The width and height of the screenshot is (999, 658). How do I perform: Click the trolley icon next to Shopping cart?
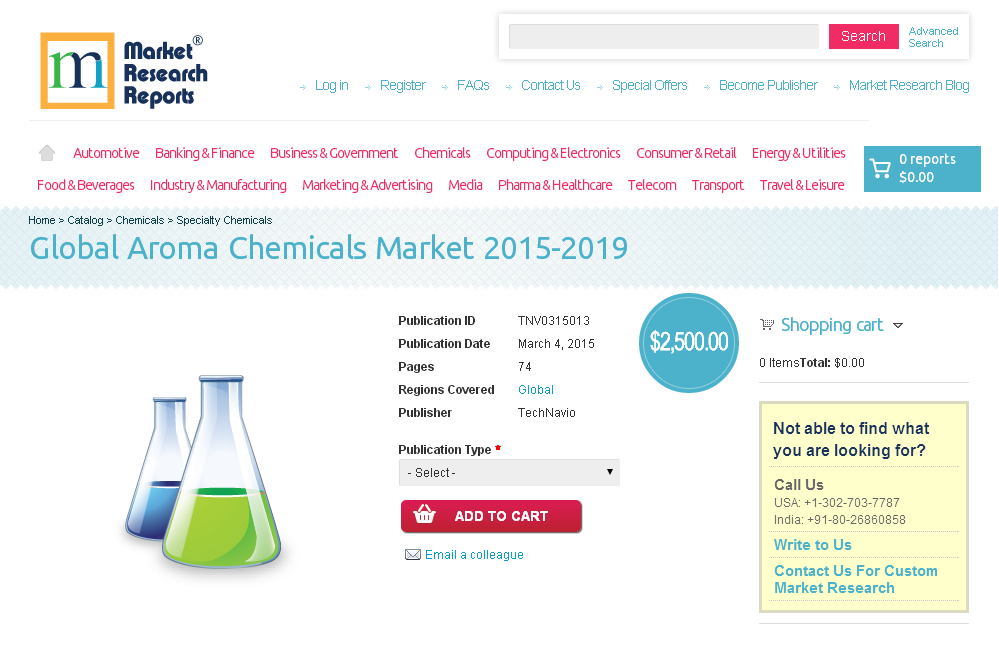pyautogui.click(x=767, y=325)
